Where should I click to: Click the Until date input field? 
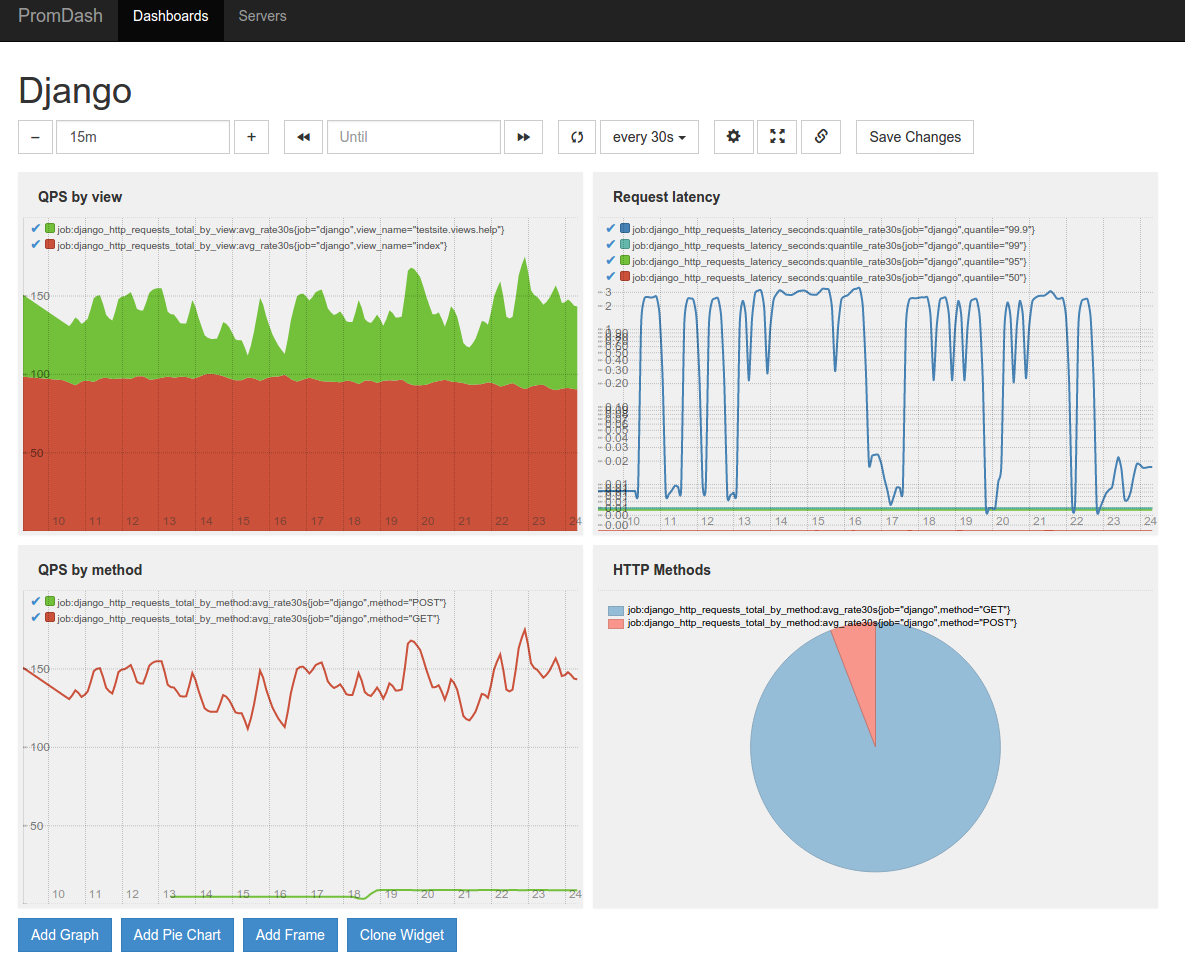[413, 137]
